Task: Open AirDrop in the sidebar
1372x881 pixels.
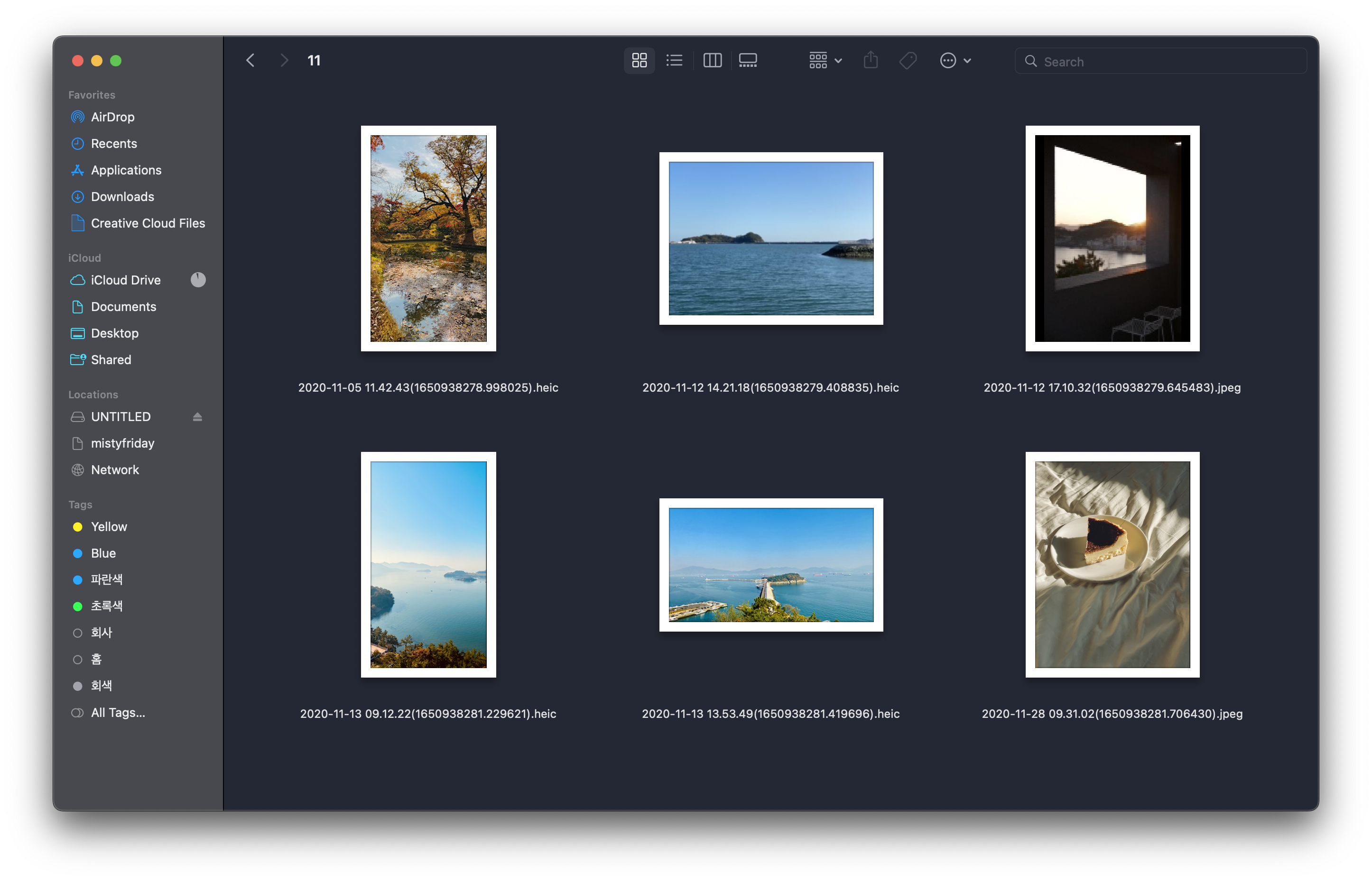Action: coord(113,117)
